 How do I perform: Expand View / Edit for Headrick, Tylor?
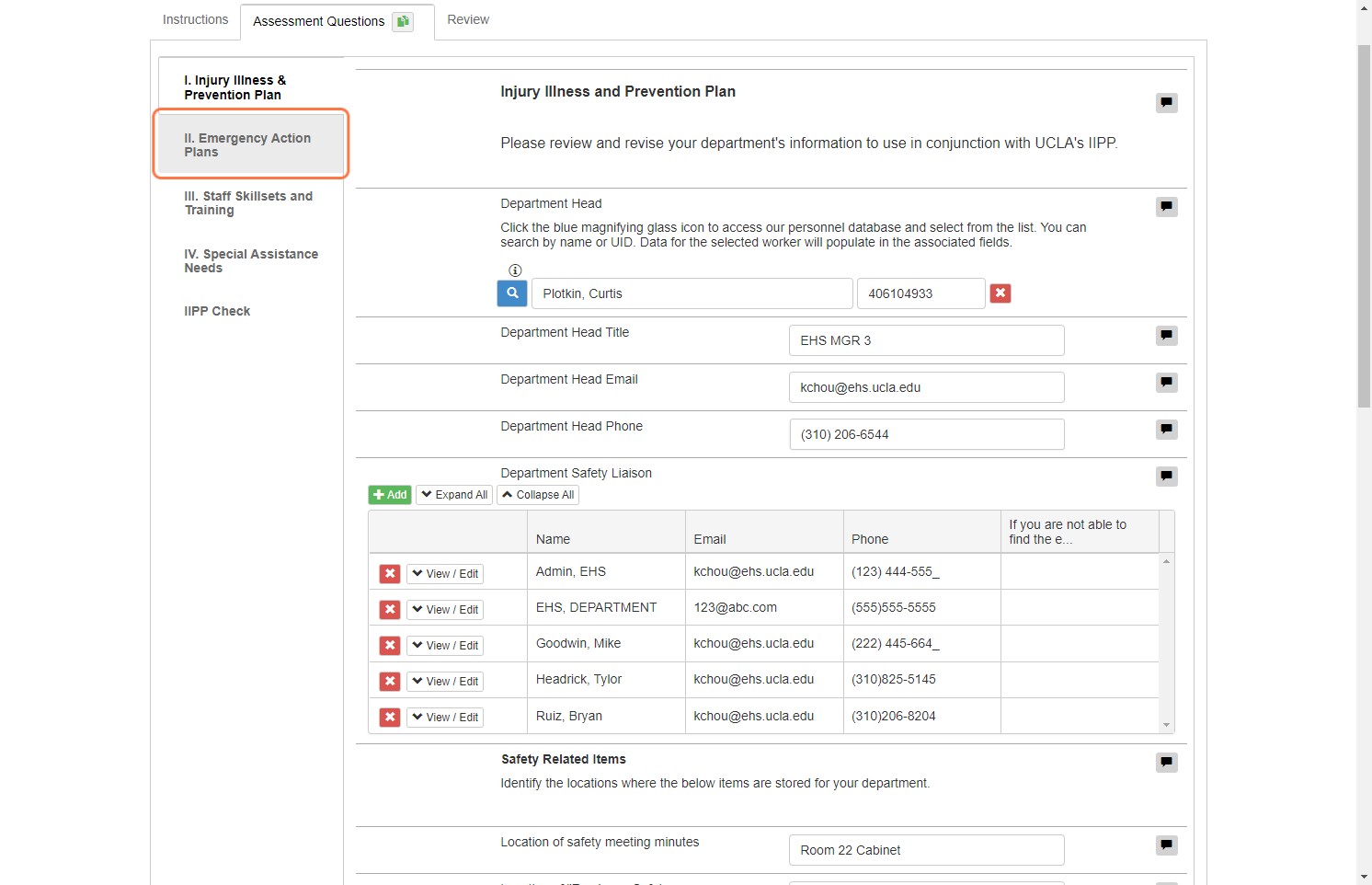pos(445,682)
